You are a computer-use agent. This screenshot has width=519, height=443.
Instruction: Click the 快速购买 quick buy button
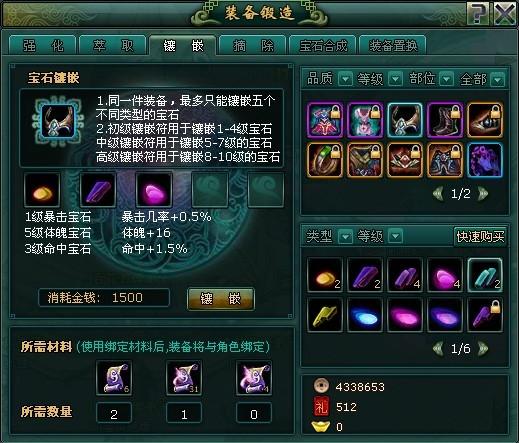[480, 237]
